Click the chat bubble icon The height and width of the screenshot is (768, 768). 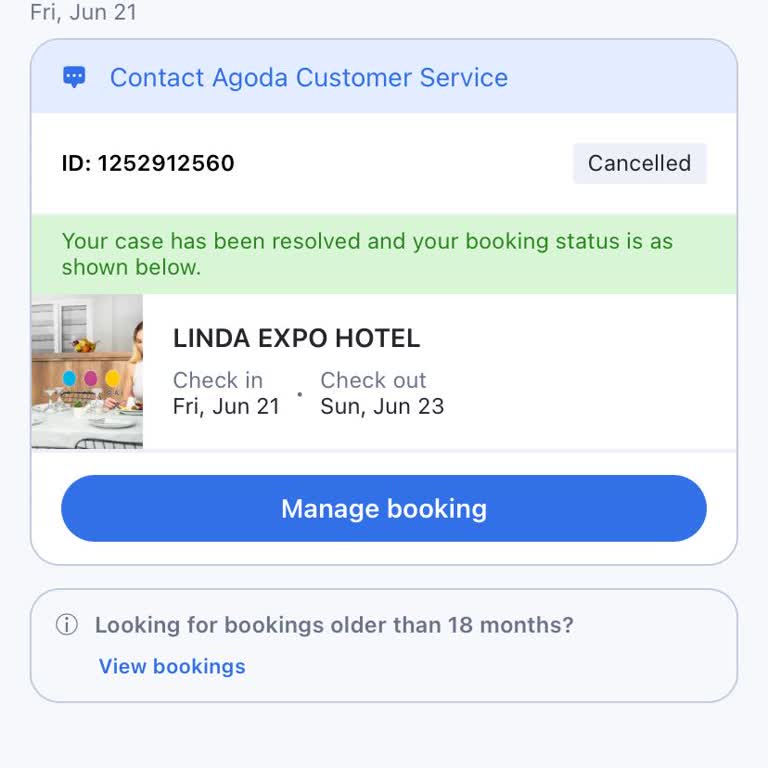click(74, 77)
